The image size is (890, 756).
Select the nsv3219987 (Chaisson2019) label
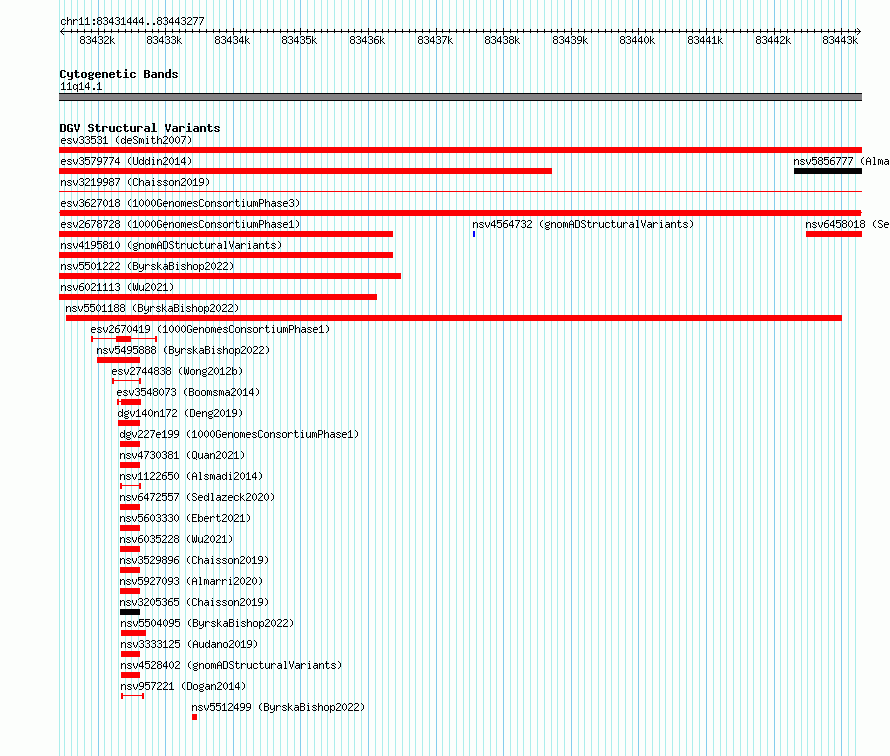[x=135, y=182]
